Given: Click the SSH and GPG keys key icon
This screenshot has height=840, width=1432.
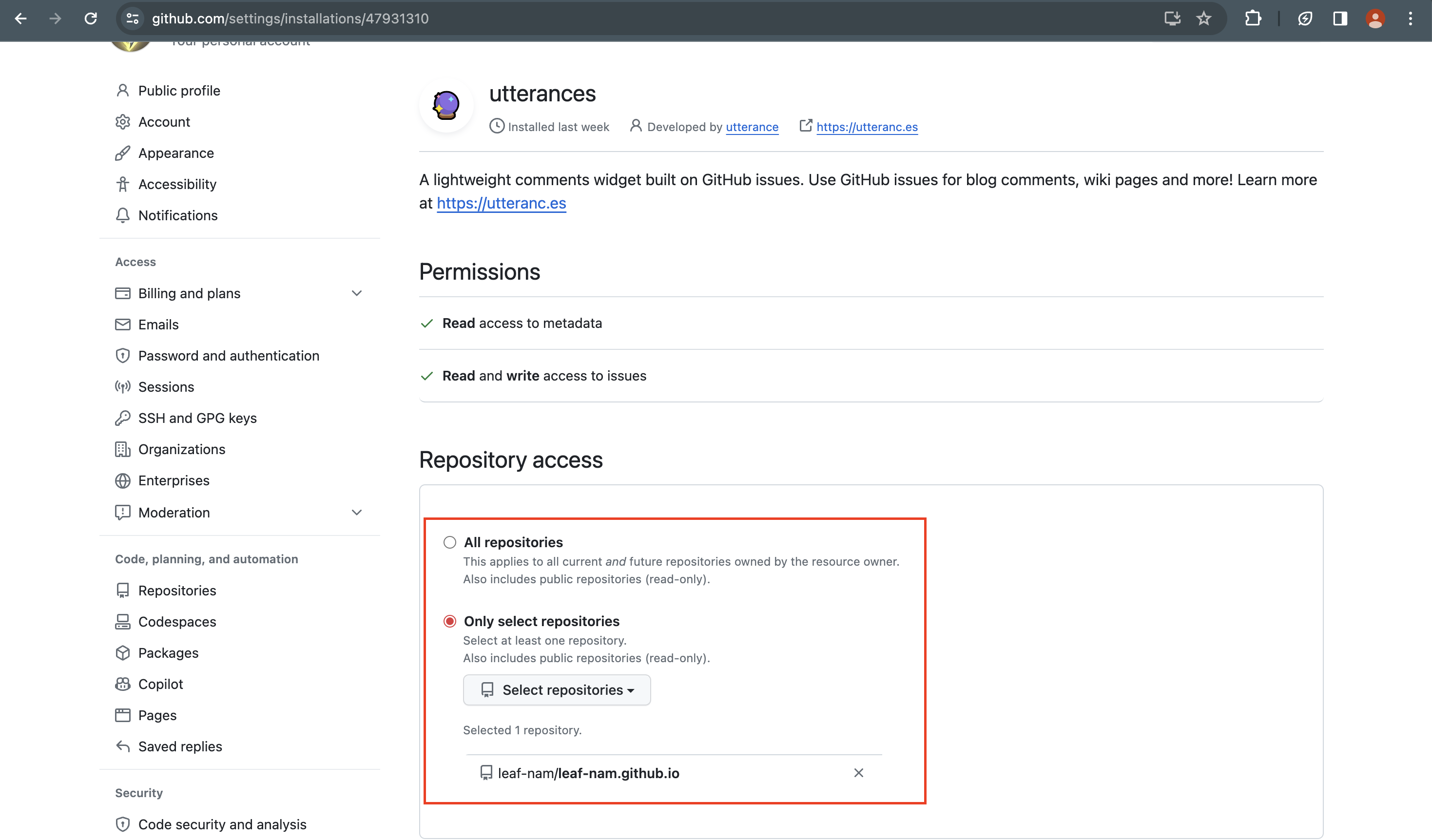Looking at the screenshot, I should (122, 418).
